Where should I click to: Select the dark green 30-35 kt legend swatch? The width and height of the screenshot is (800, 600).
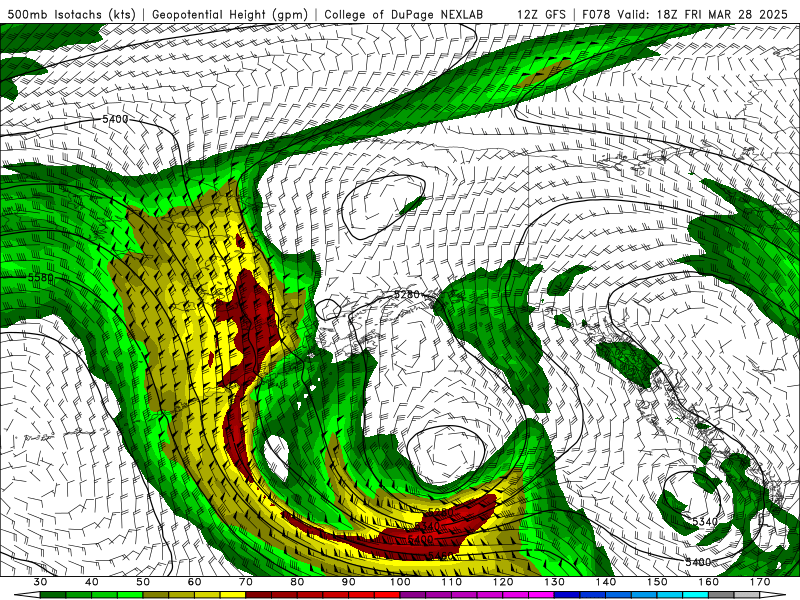pos(53,595)
